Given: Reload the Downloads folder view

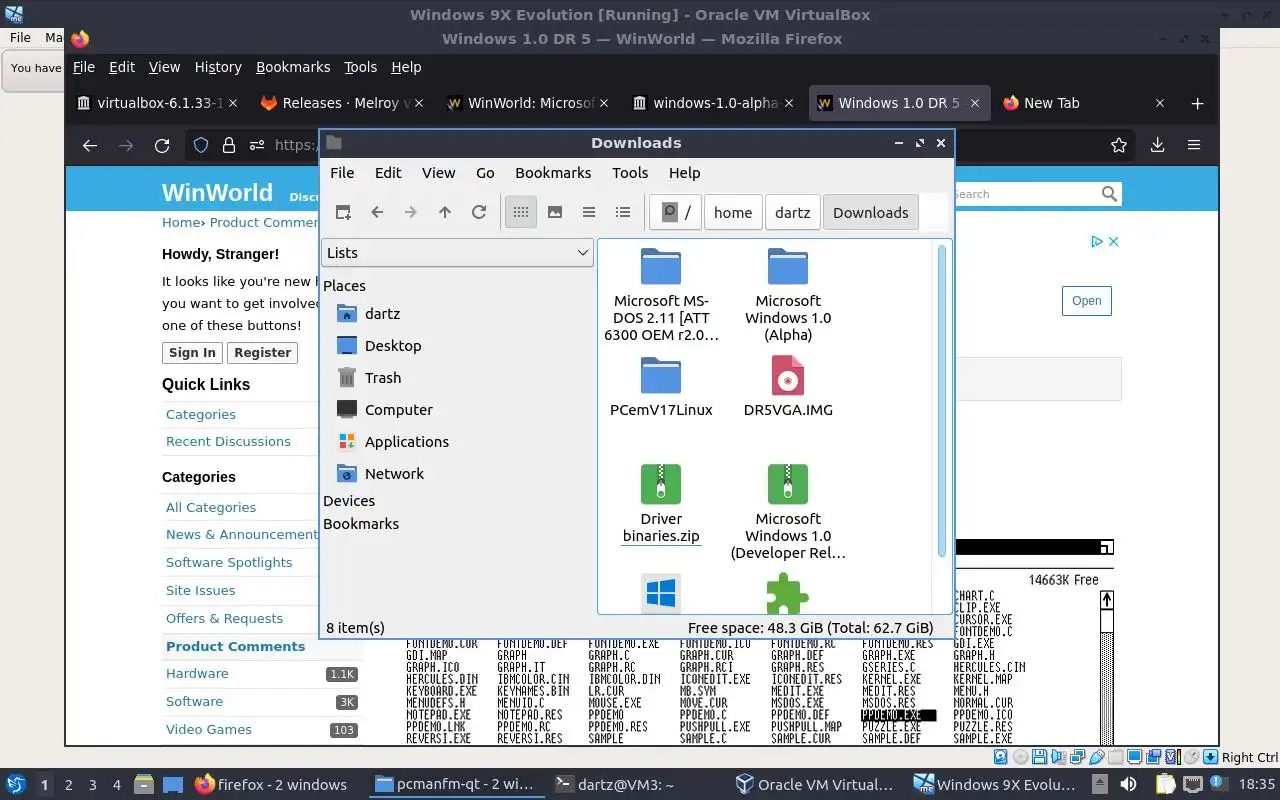Looking at the screenshot, I should pos(479,212).
